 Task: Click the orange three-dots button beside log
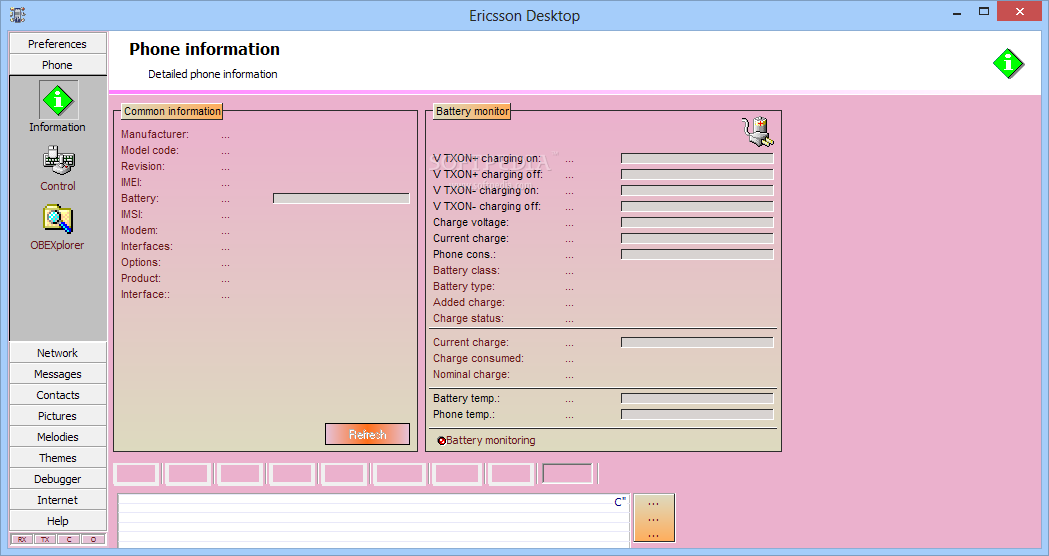(x=654, y=518)
